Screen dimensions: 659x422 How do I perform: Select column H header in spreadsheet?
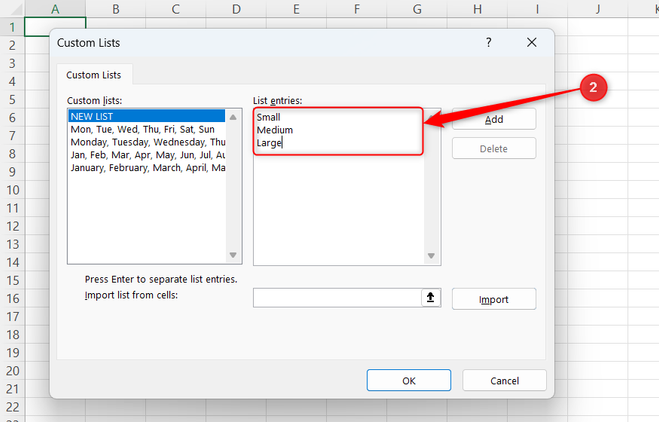477,9
